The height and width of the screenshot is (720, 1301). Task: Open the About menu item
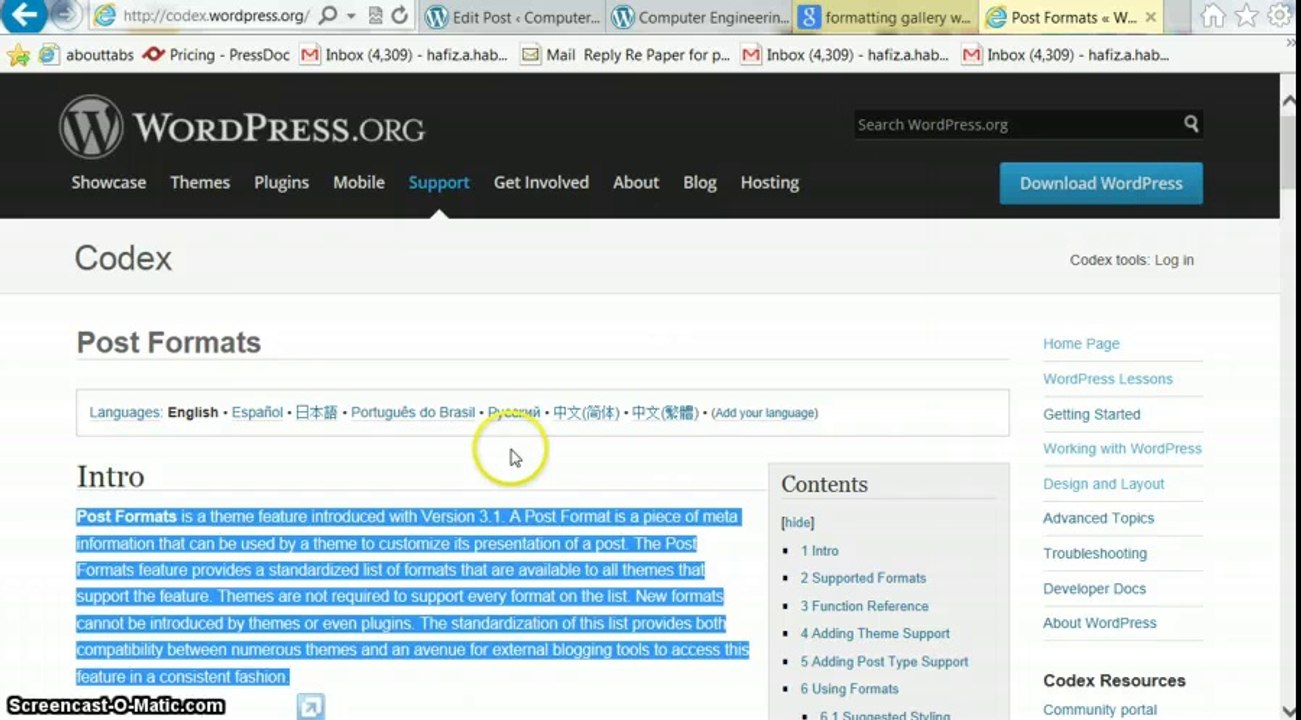636,182
